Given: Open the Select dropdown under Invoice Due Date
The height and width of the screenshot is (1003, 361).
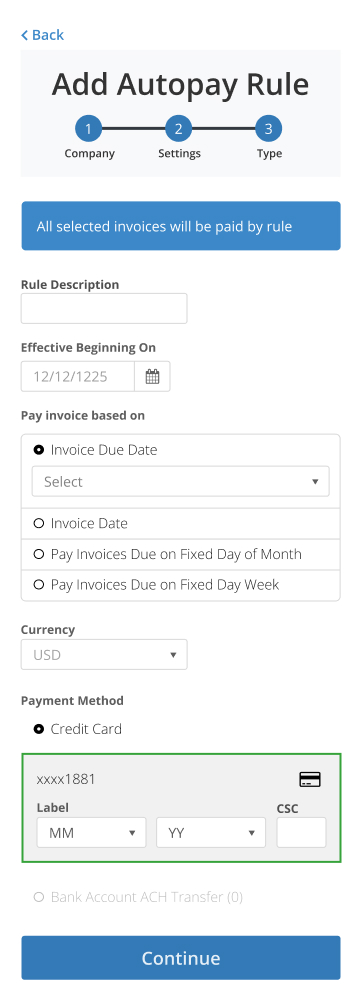Looking at the screenshot, I should (x=180, y=482).
